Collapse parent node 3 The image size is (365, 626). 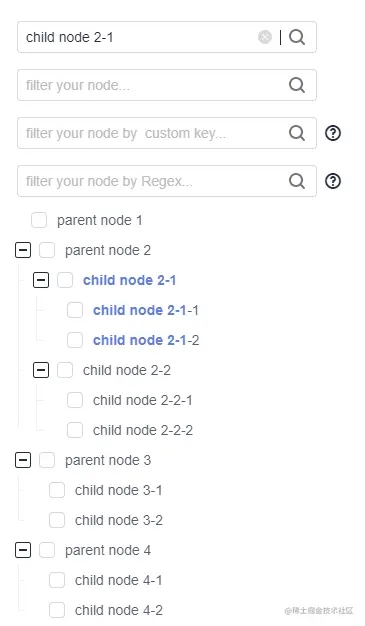(x=23, y=460)
